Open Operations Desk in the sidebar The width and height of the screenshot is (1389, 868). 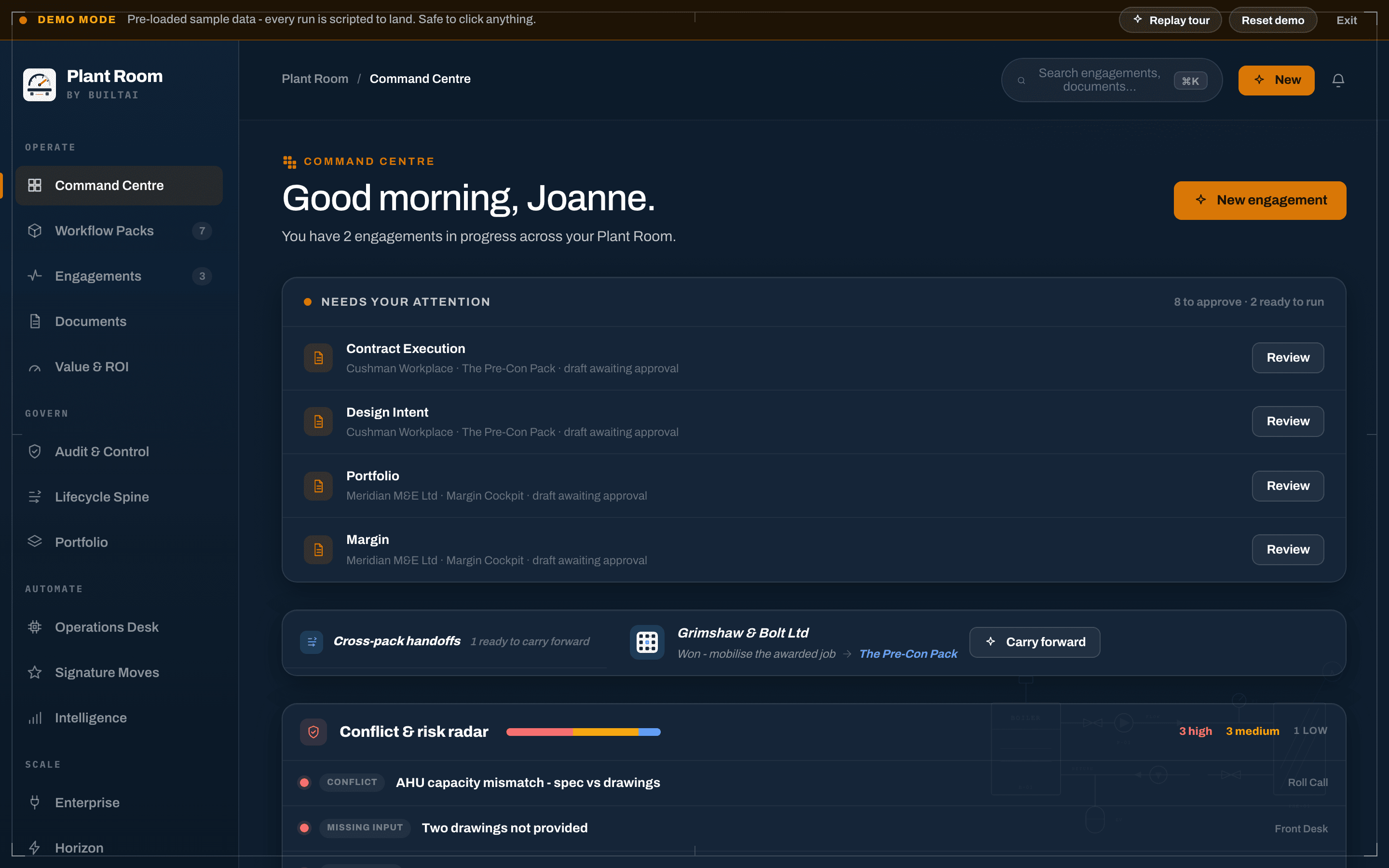tap(119, 627)
